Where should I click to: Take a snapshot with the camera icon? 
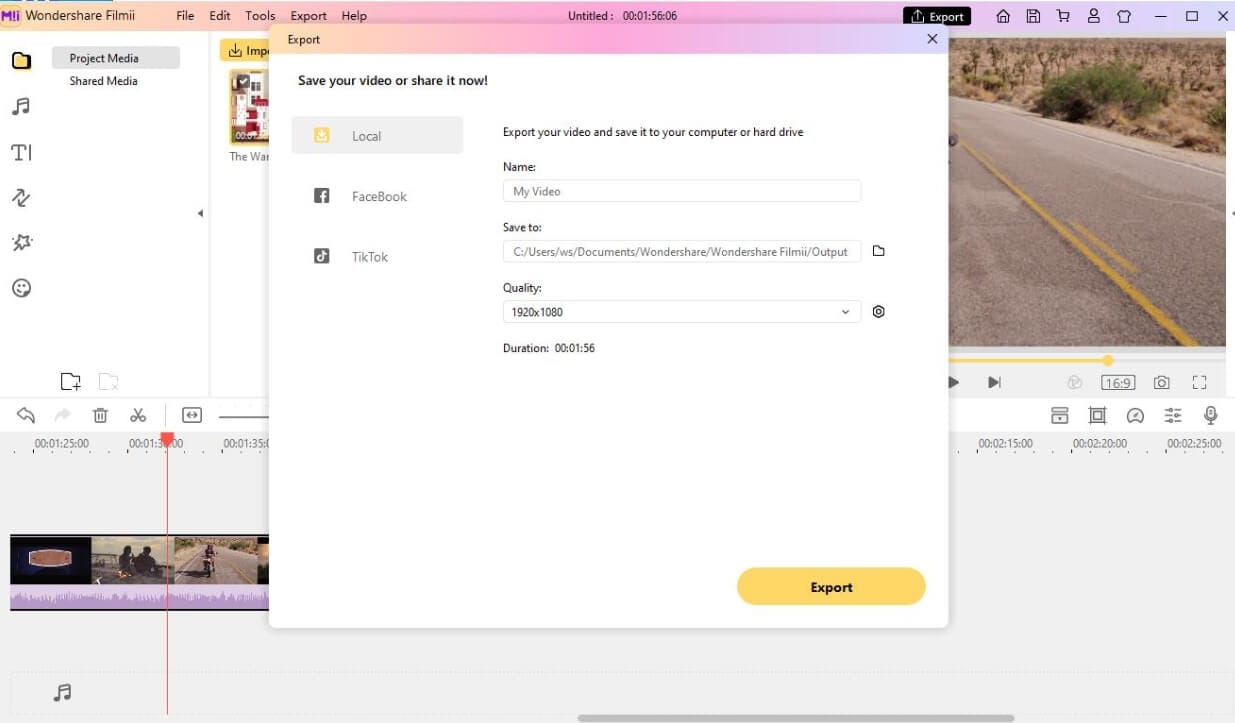coord(1161,382)
